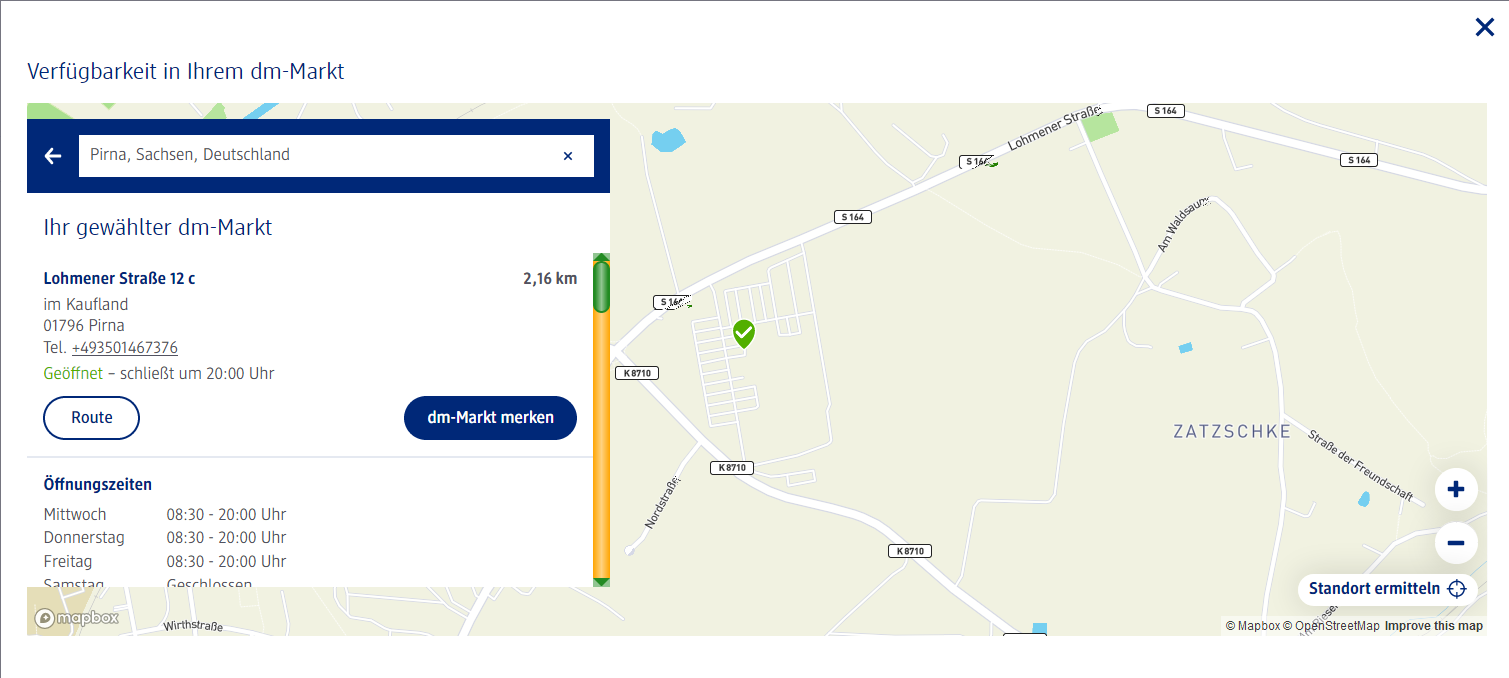1509x678 pixels.
Task: Zoom out on the map
Action: [x=1456, y=543]
